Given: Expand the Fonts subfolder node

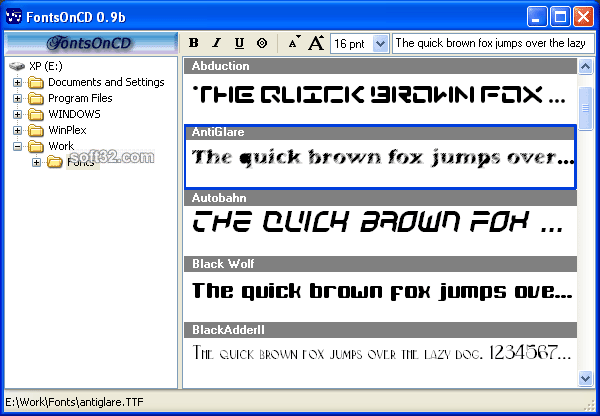Looking at the screenshot, I should tap(36, 162).
